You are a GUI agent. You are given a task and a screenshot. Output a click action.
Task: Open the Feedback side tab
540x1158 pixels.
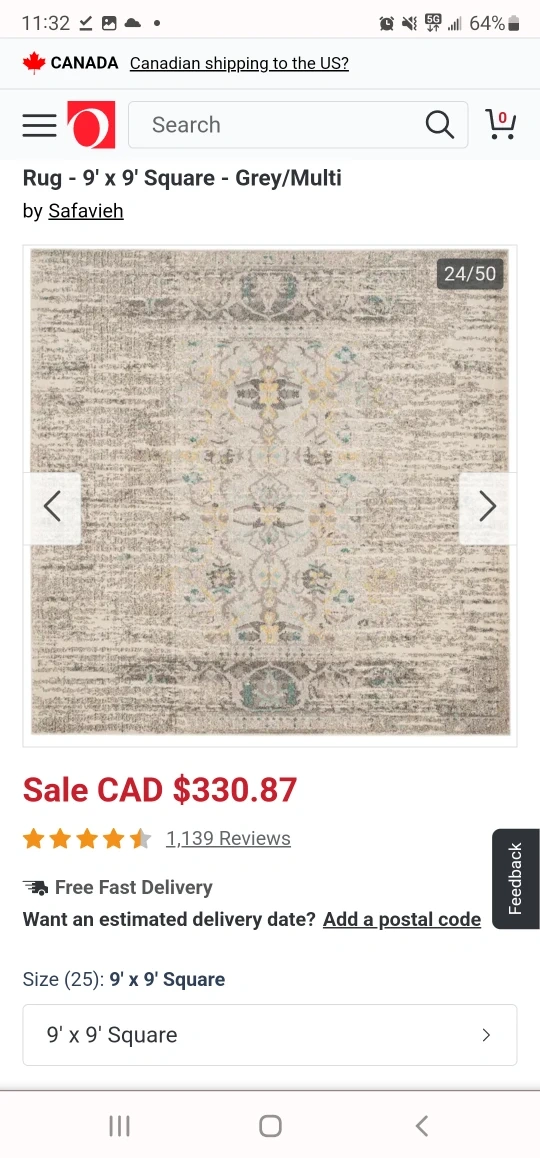516,879
